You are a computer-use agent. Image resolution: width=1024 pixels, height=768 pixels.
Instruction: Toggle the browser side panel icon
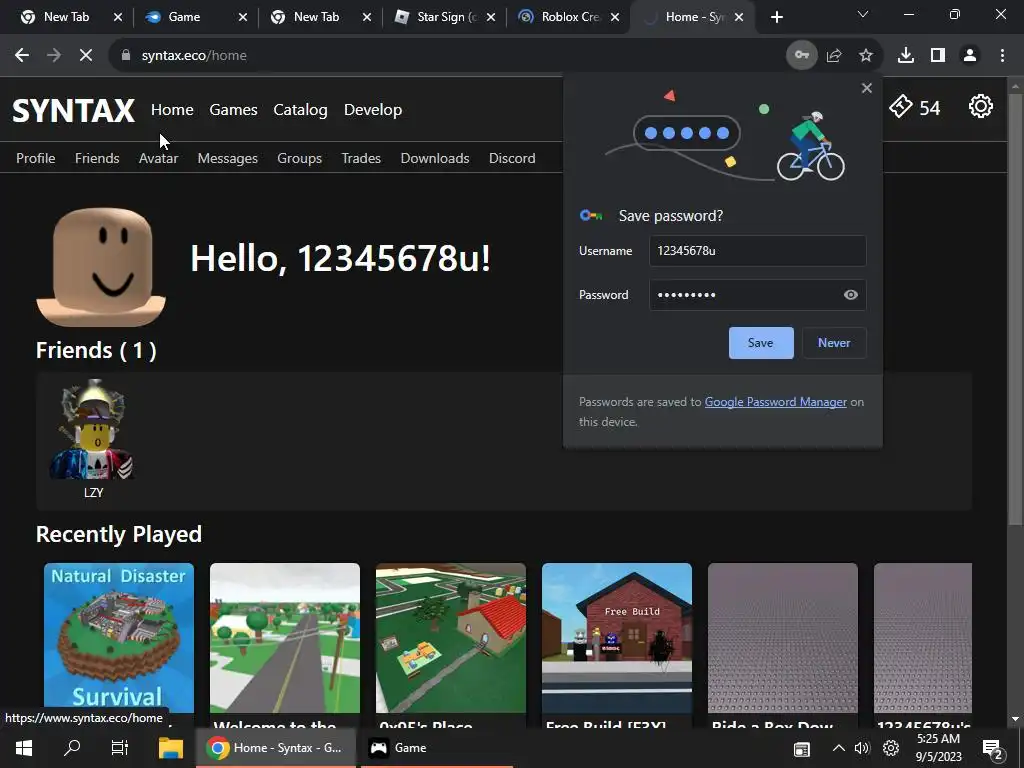pyautogui.click(x=938, y=56)
